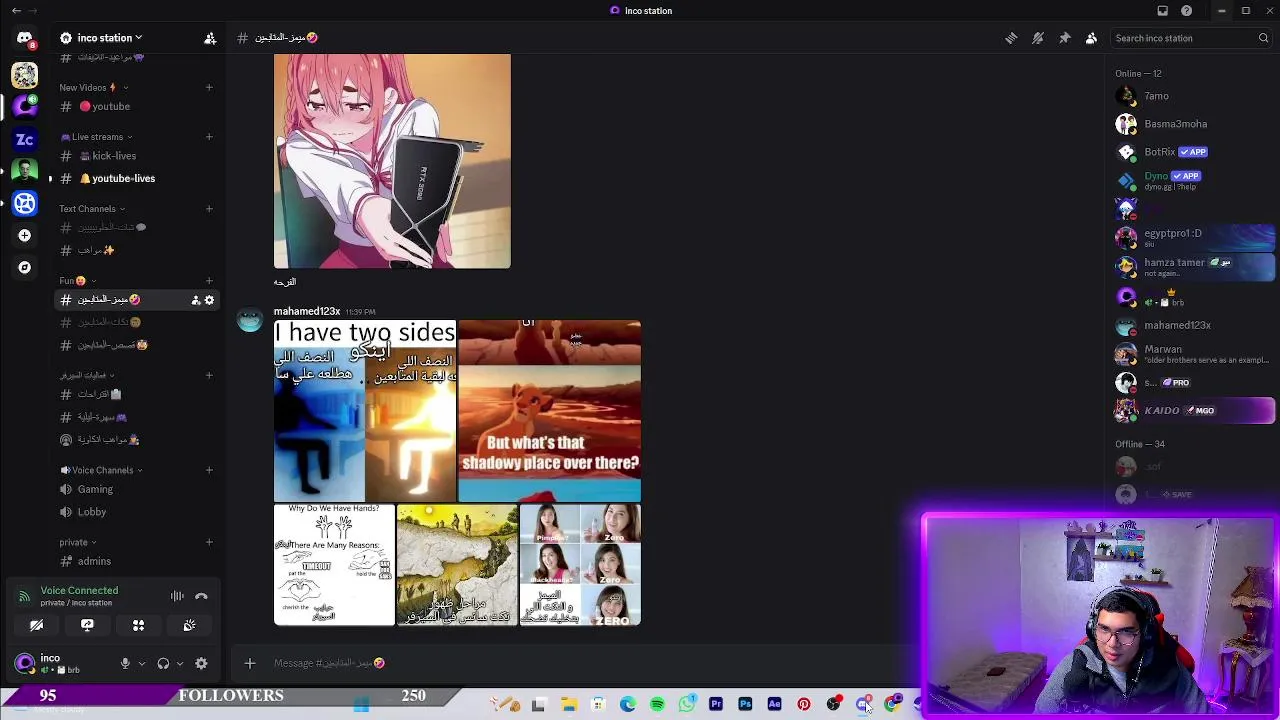Toggle noise suppression in voice panel
The width and height of the screenshot is (1280, 720).
click(177, 596)
